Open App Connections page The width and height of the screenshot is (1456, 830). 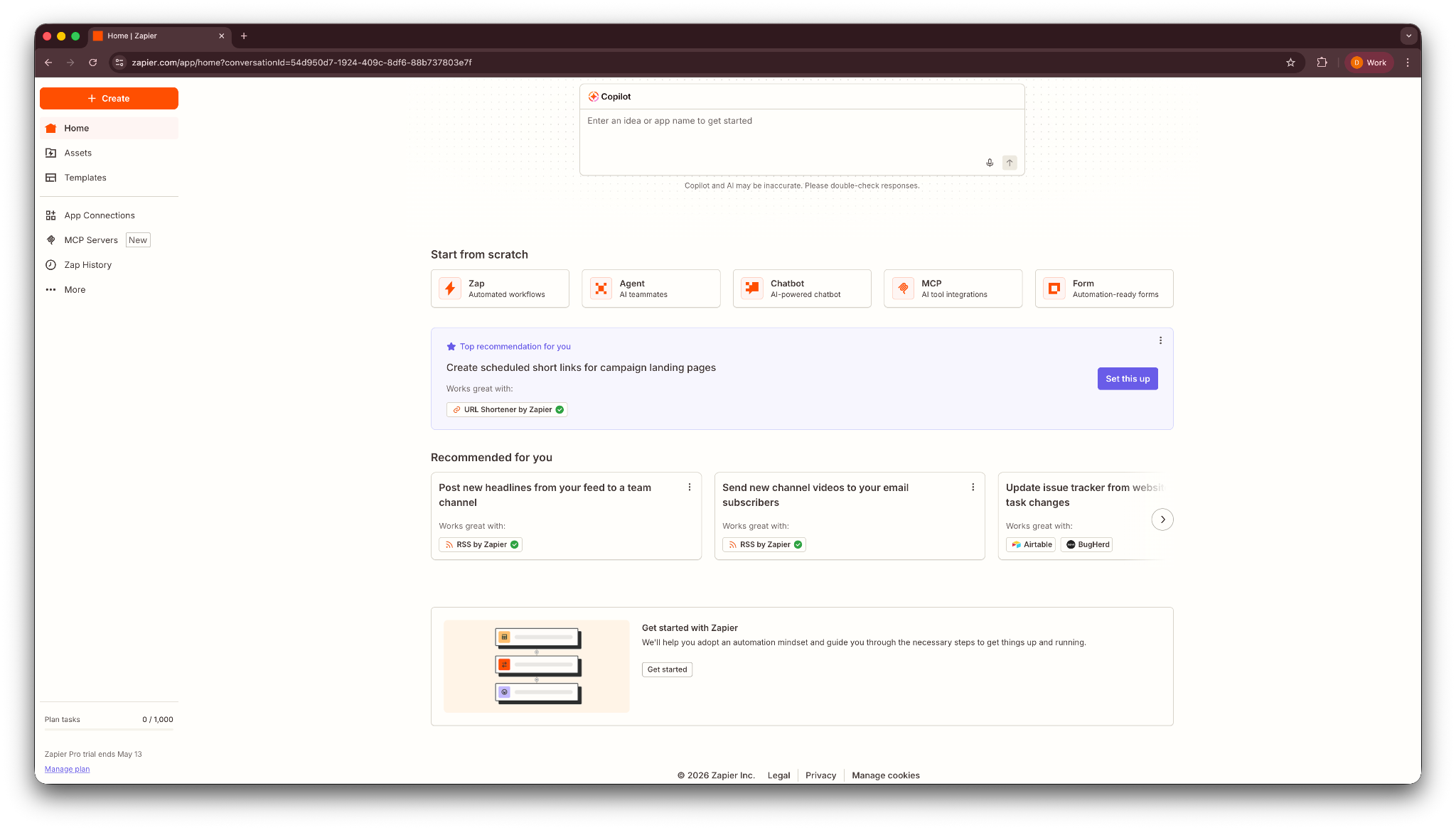pyautogui.click(x=109, y=215)
